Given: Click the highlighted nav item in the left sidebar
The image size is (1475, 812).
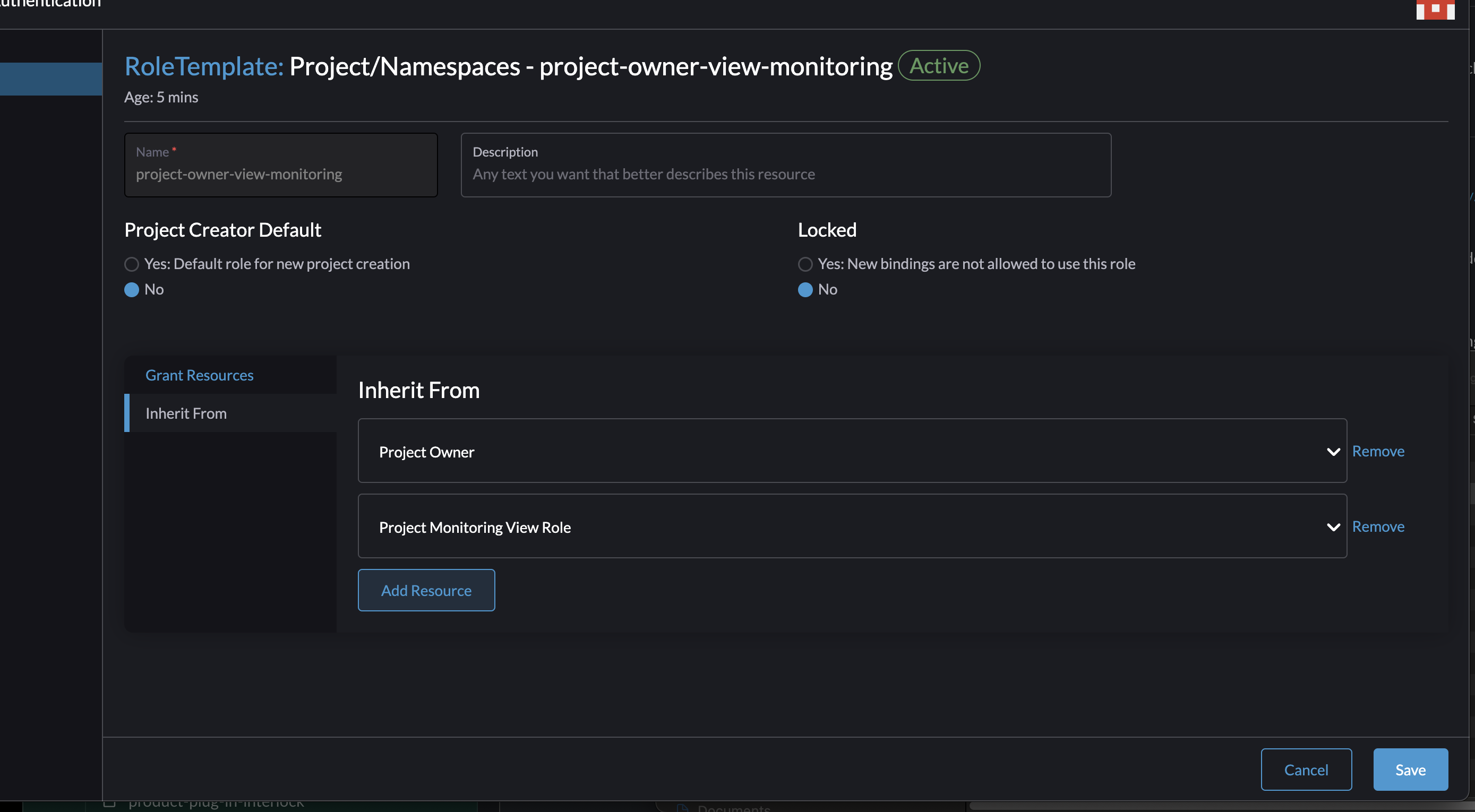Looking at the screenshot, I should pos(50,79).
